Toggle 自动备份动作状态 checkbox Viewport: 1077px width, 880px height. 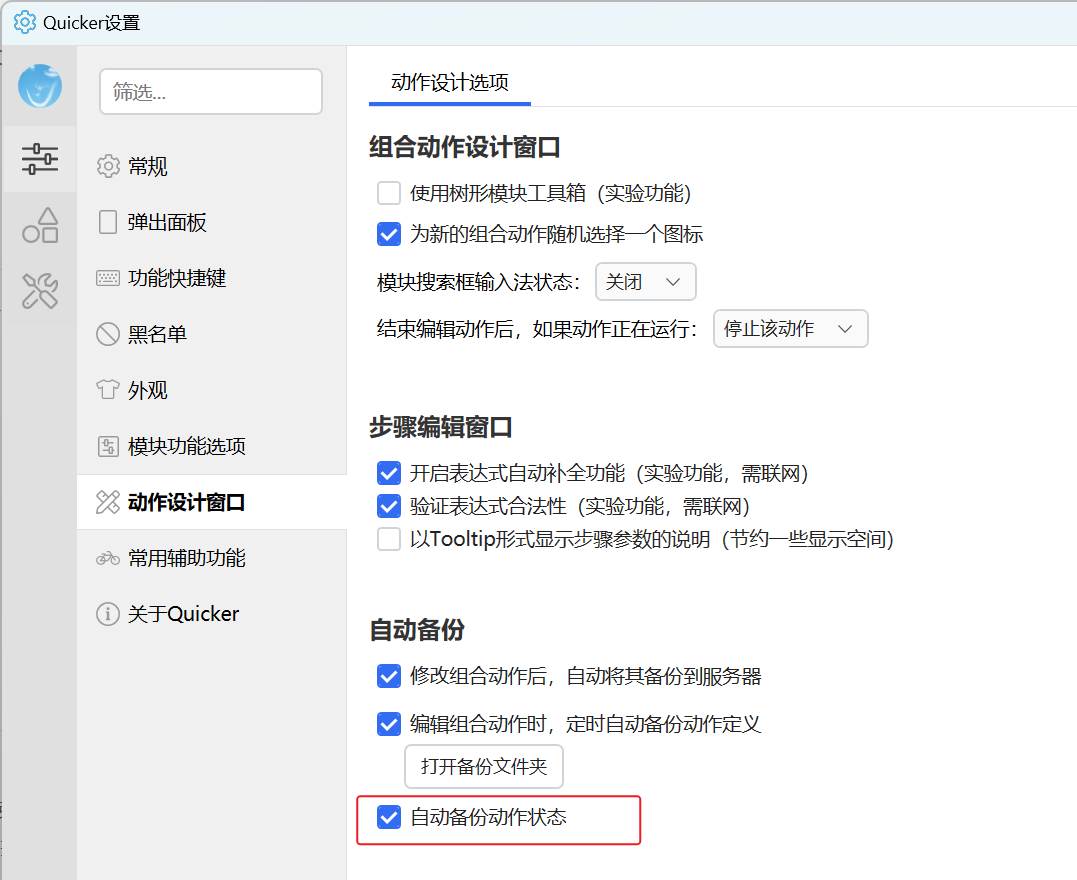[x=389, y=817]
